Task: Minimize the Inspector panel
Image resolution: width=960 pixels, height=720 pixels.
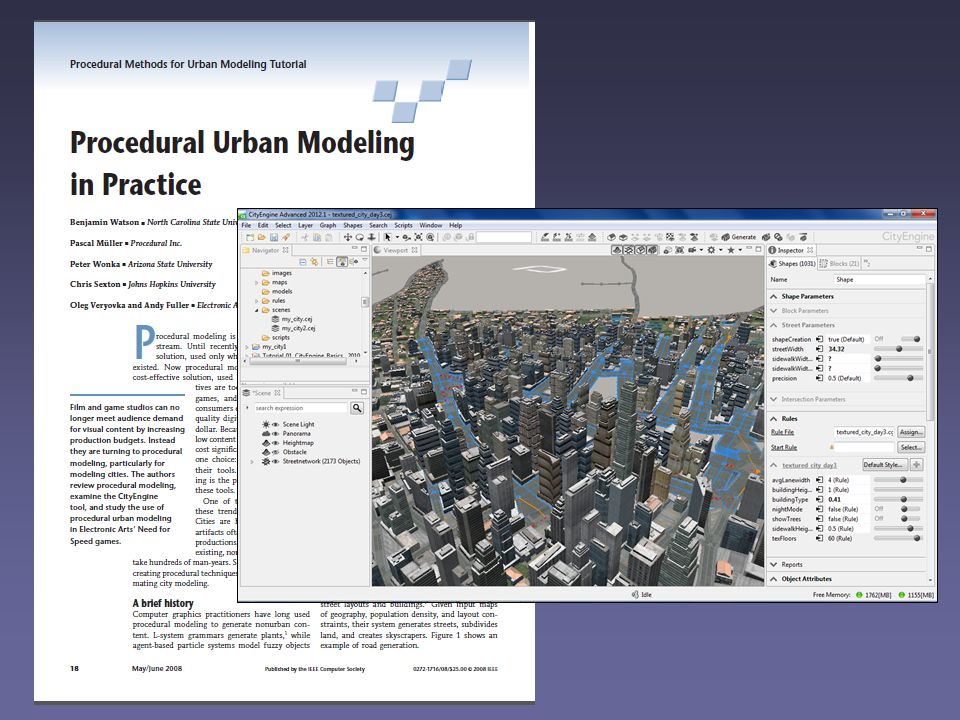Action: coord(920,248)
